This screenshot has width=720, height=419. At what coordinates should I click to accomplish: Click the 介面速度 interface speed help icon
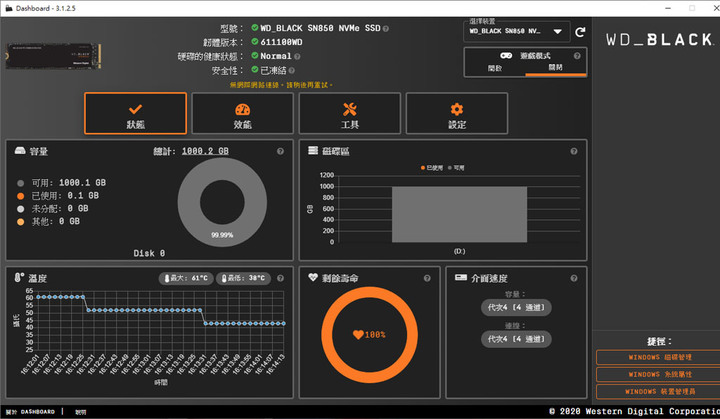pyautogui.click(x=574, y=278)
